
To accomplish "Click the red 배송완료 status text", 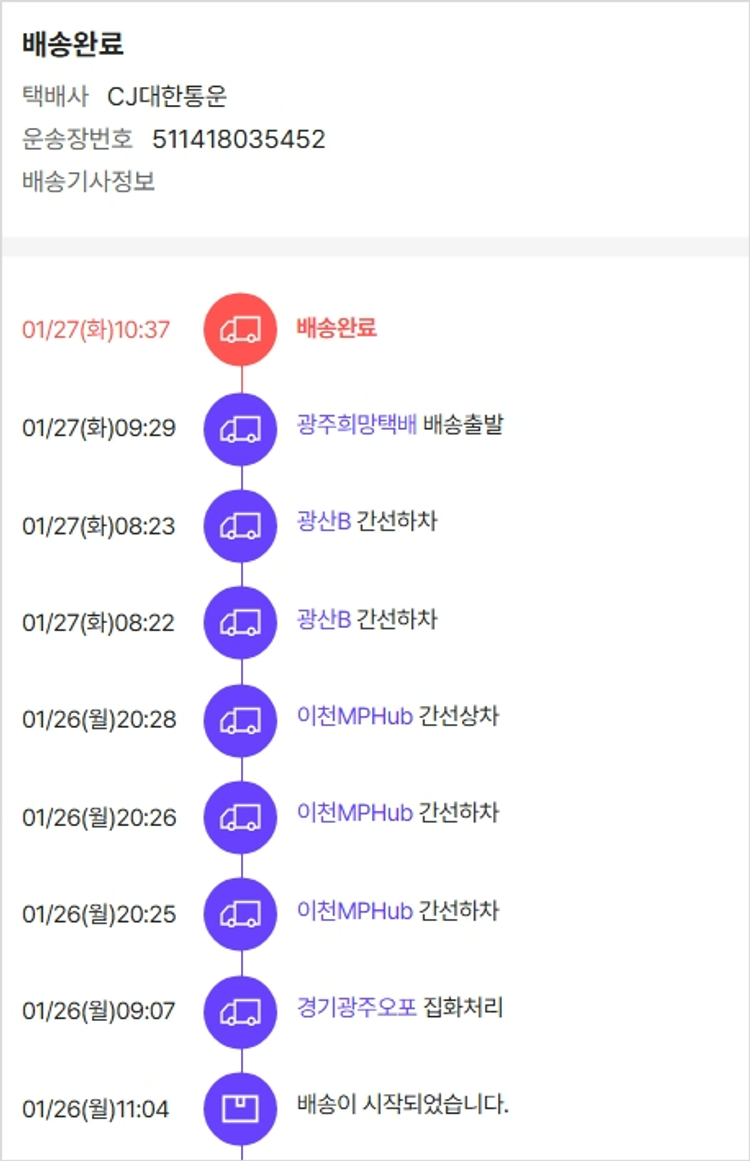I will (x=337, y=328).
